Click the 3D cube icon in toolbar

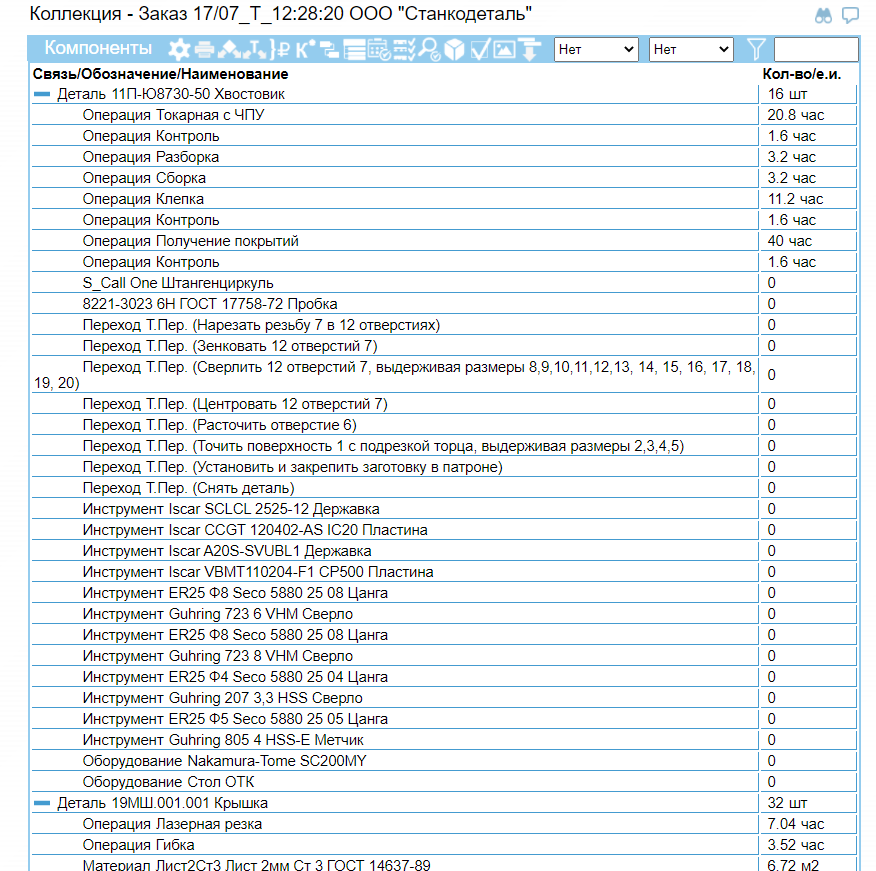pyautogui.click(x=455, y=49)
